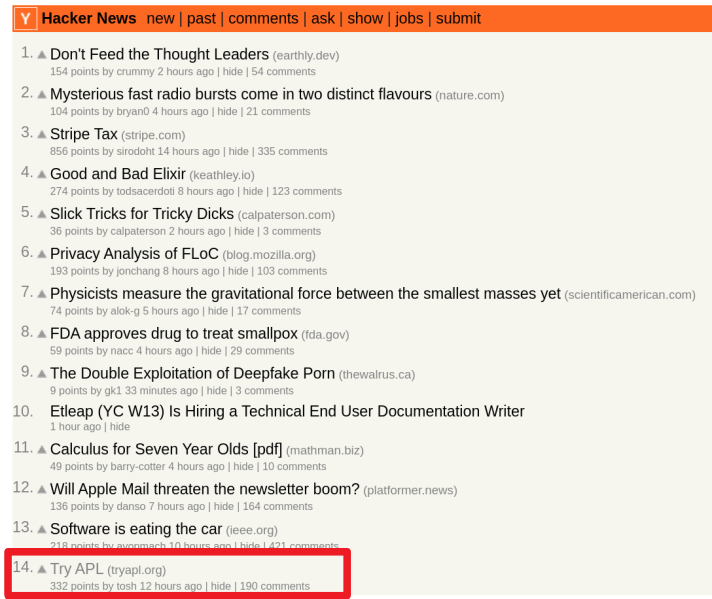Open the 'past' section
This screenshot has height=599, width=712.
(x=201, y=19)
